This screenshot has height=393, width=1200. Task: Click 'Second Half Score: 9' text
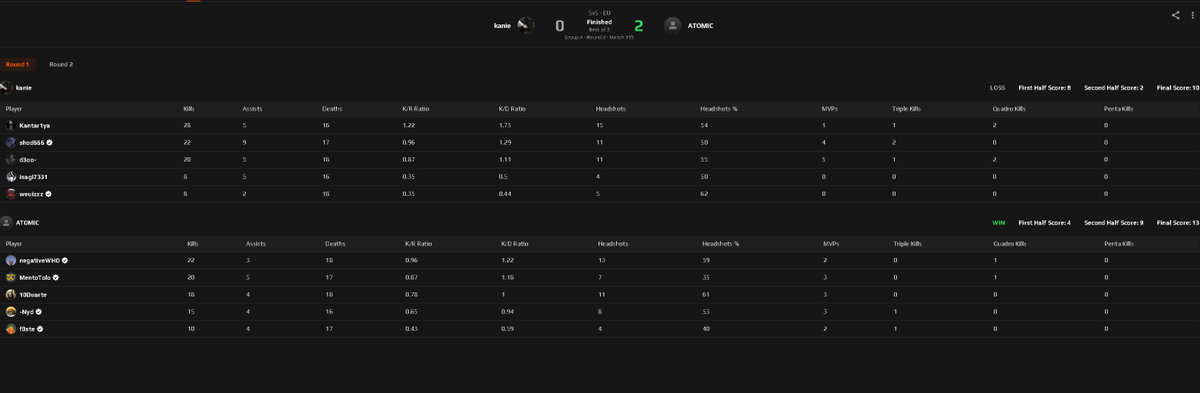1113,222
